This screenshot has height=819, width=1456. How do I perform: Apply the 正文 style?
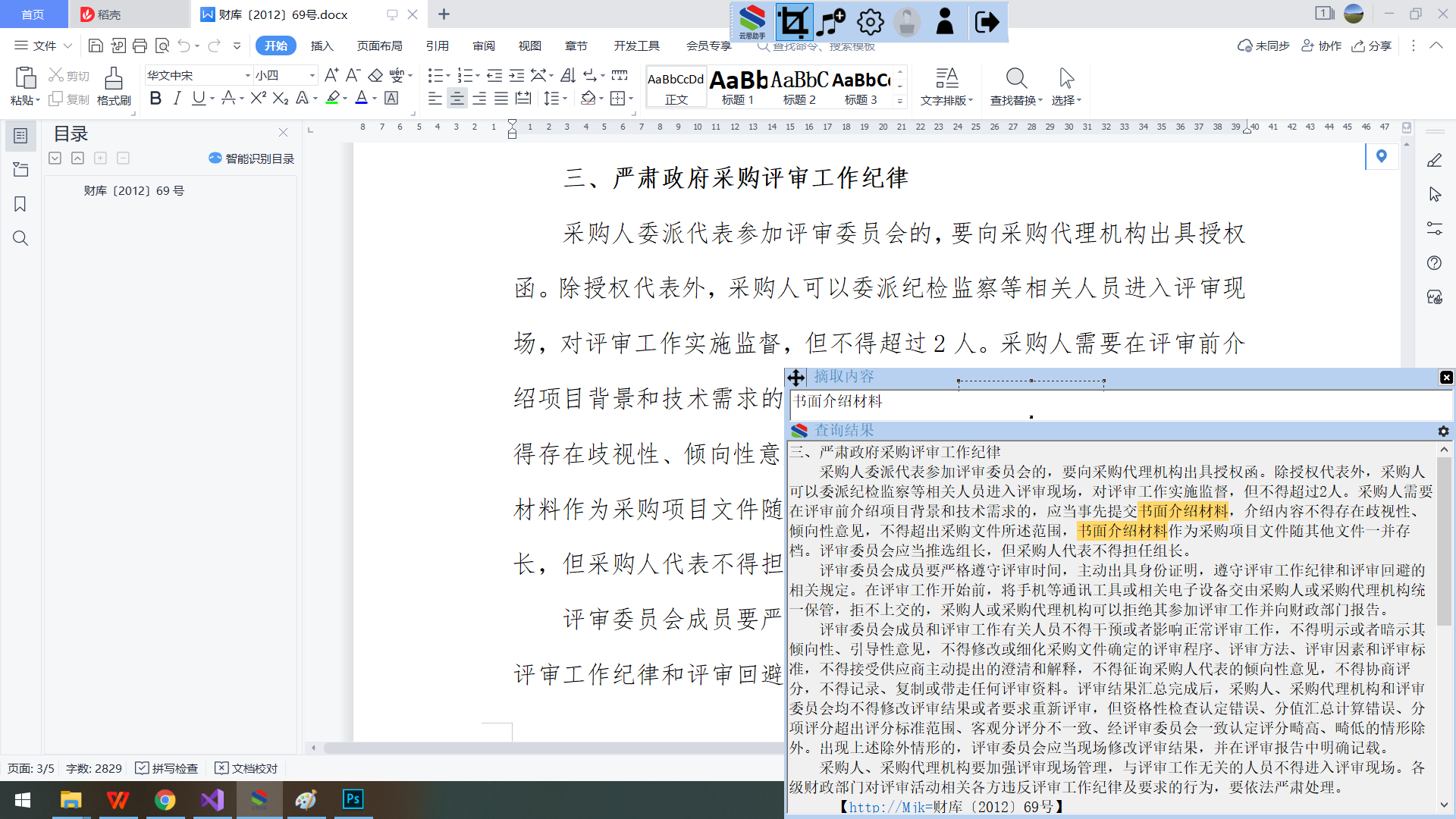[x=676, y=86]
